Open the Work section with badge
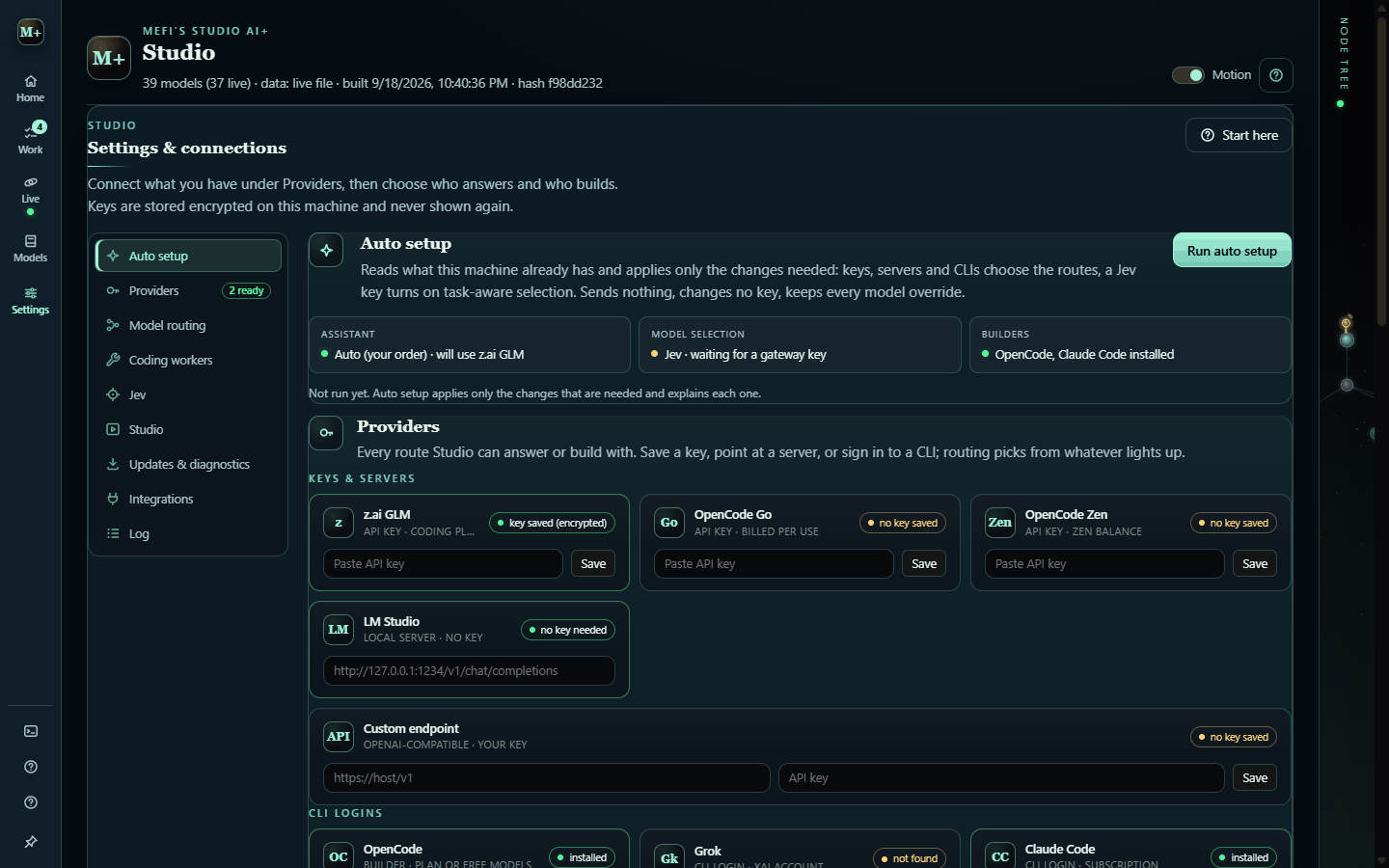 tap(30, 138)
